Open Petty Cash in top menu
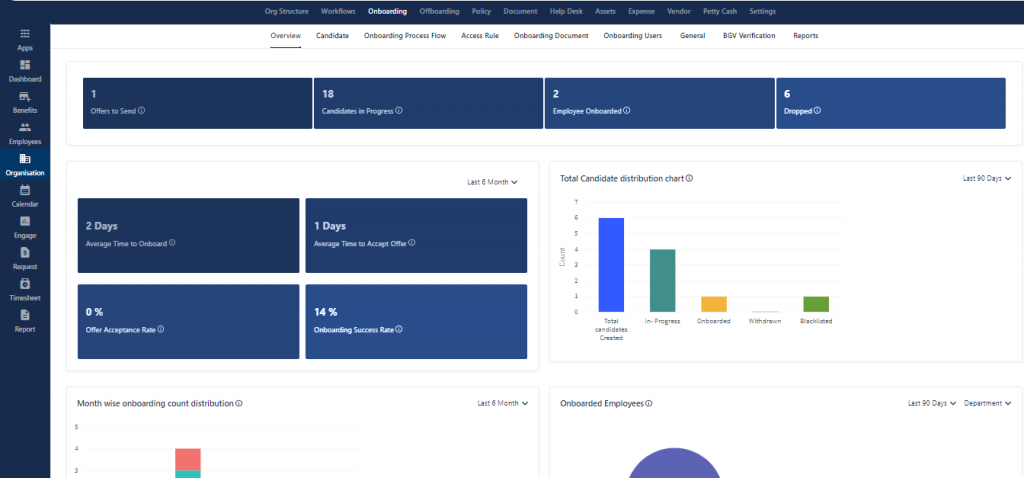 720,12
